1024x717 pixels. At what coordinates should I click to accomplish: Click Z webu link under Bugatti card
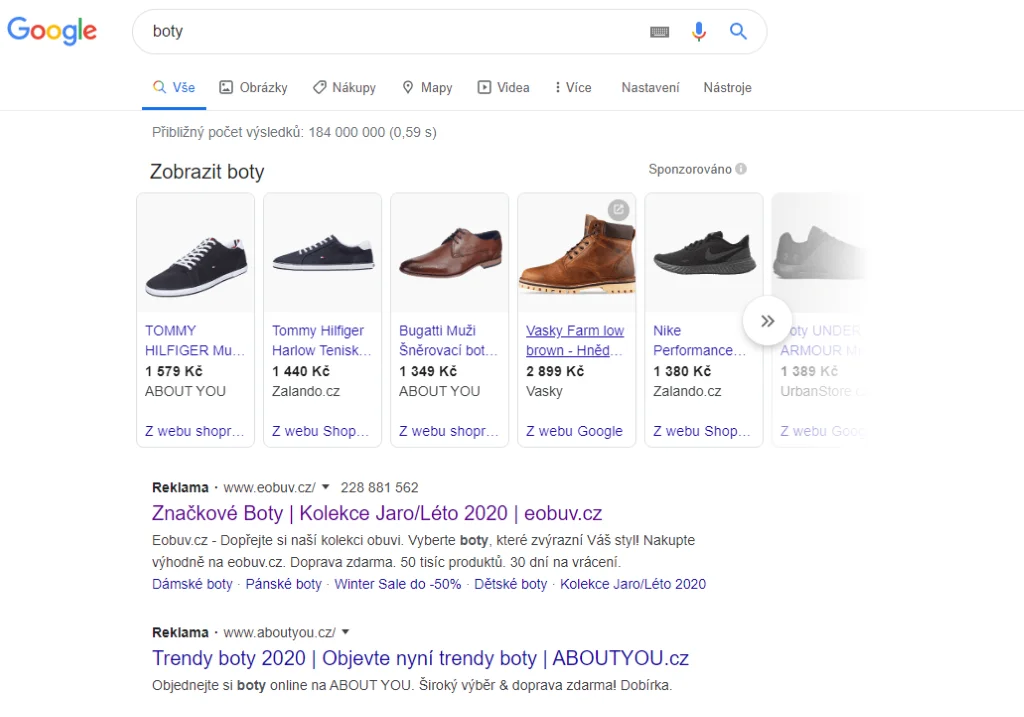[448, 431]
